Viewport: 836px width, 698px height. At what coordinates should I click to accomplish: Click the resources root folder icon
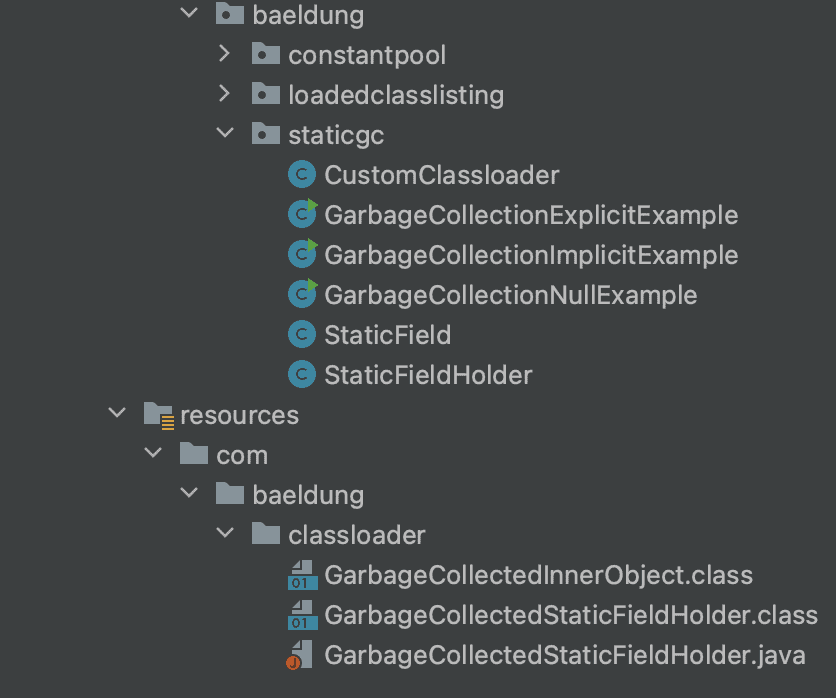pos(158,415)
